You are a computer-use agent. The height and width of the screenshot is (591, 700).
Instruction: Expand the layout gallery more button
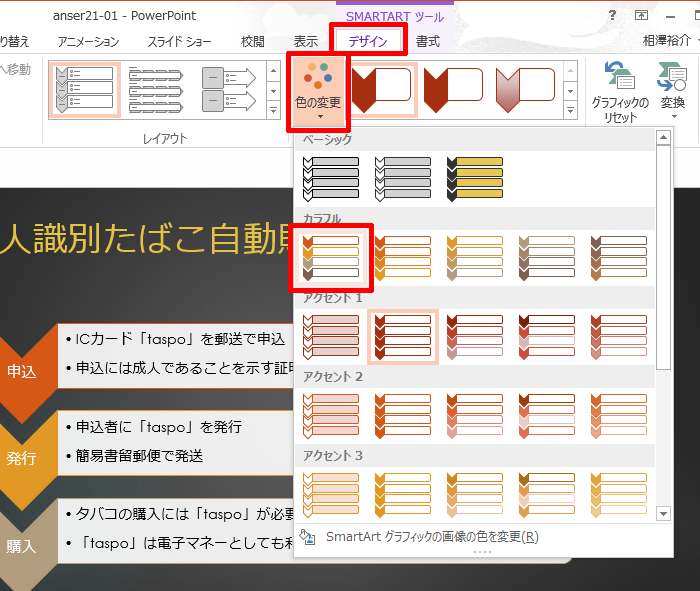273,110
